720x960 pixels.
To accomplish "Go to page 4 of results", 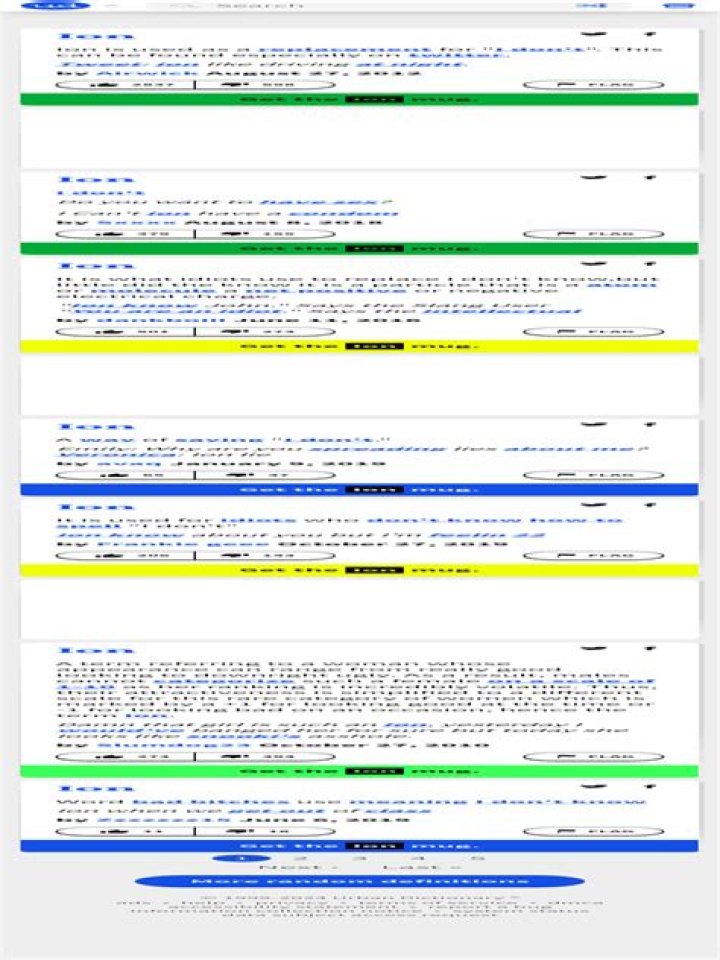I will (x=420, y=858).
